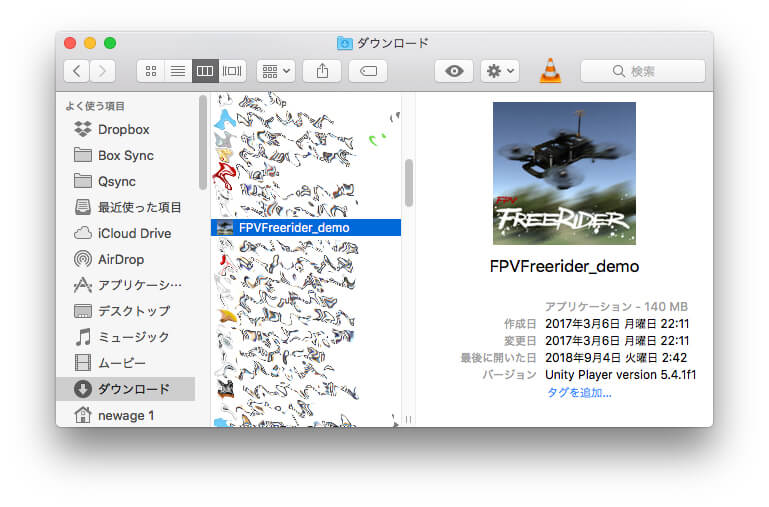Screen dimensions: 769x507
Task: Click the FPV Freerider preview thumbnail
Action: tap(563, 173)
